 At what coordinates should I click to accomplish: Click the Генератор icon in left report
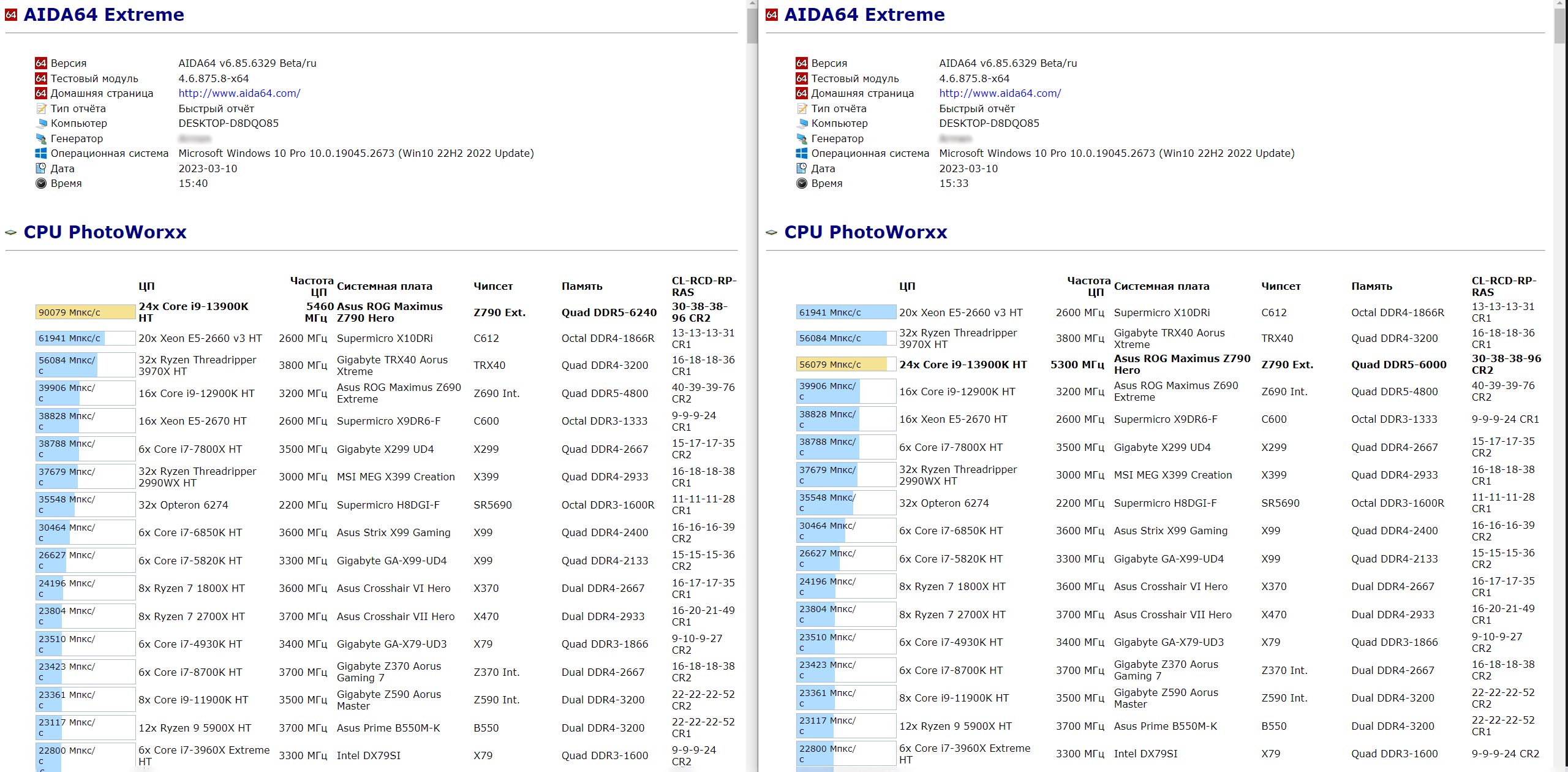coord(41,138)
